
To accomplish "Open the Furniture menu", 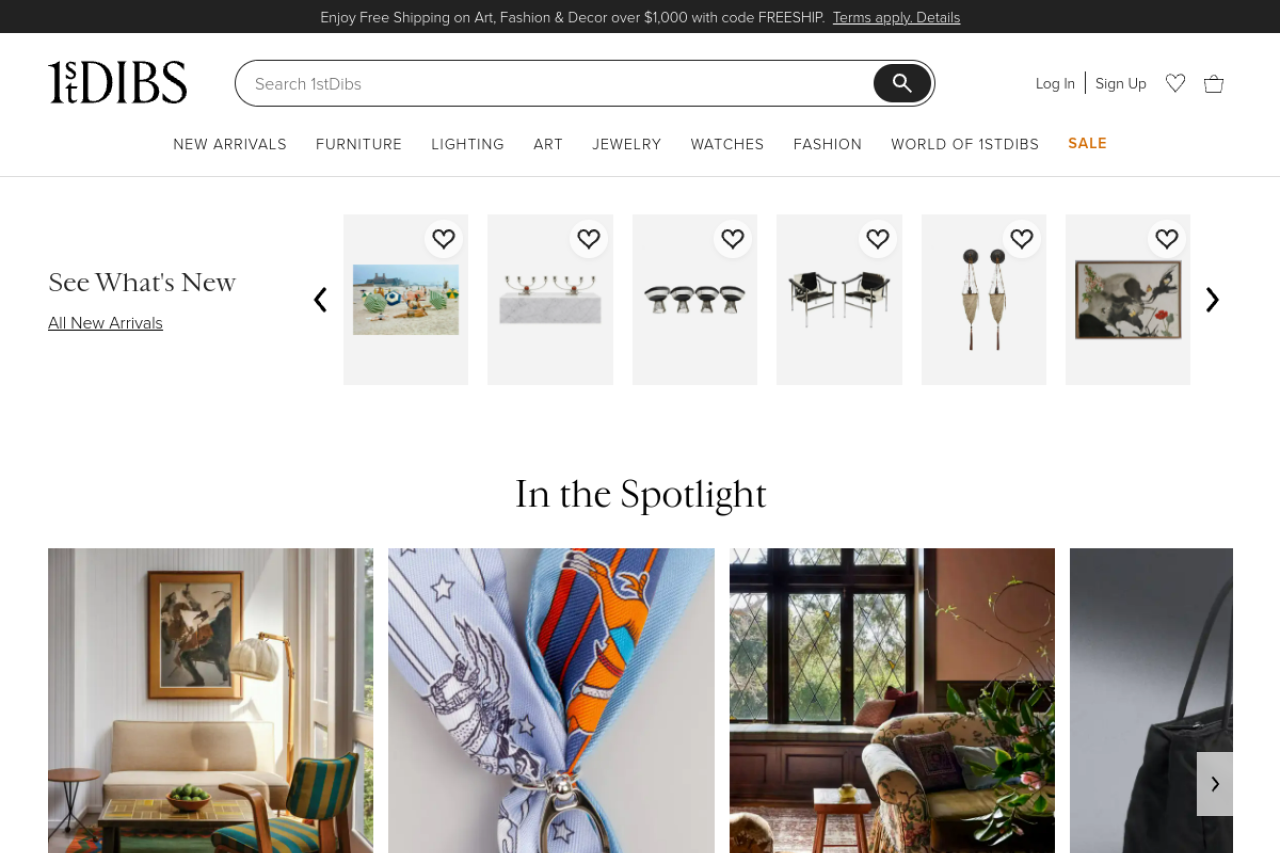I will click(x=359, y=144).
